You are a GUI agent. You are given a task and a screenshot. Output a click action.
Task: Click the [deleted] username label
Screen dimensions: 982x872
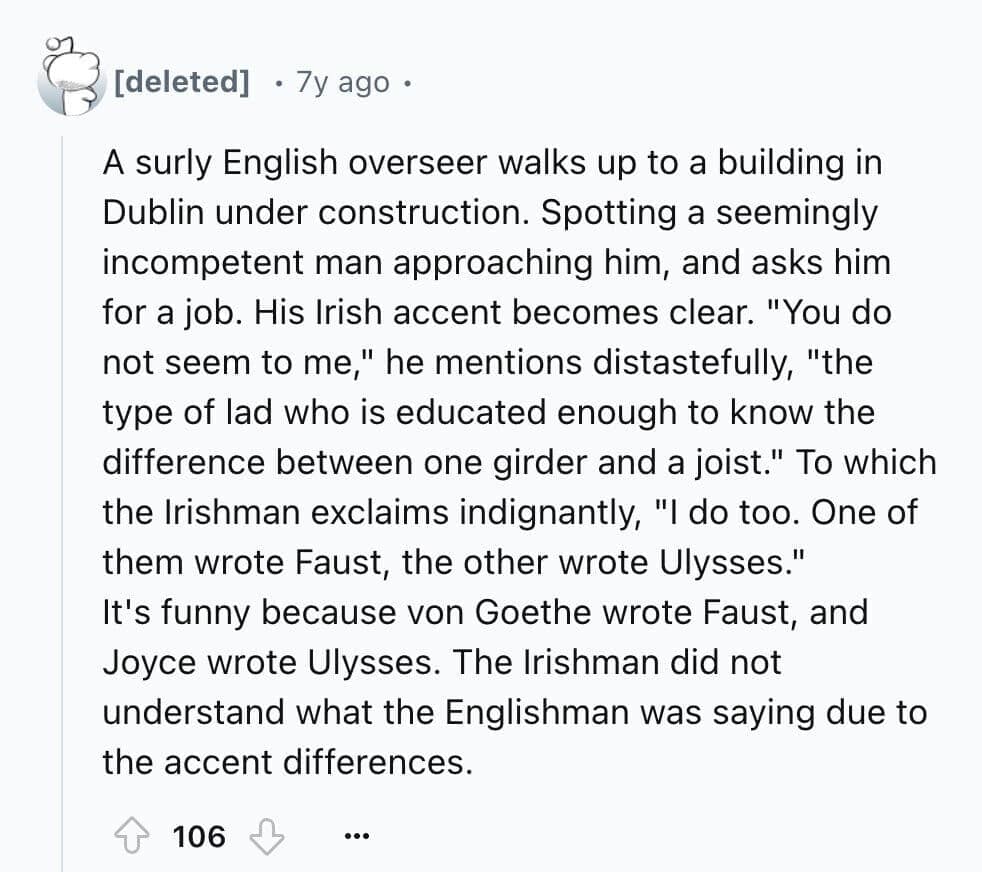point(181,81)
